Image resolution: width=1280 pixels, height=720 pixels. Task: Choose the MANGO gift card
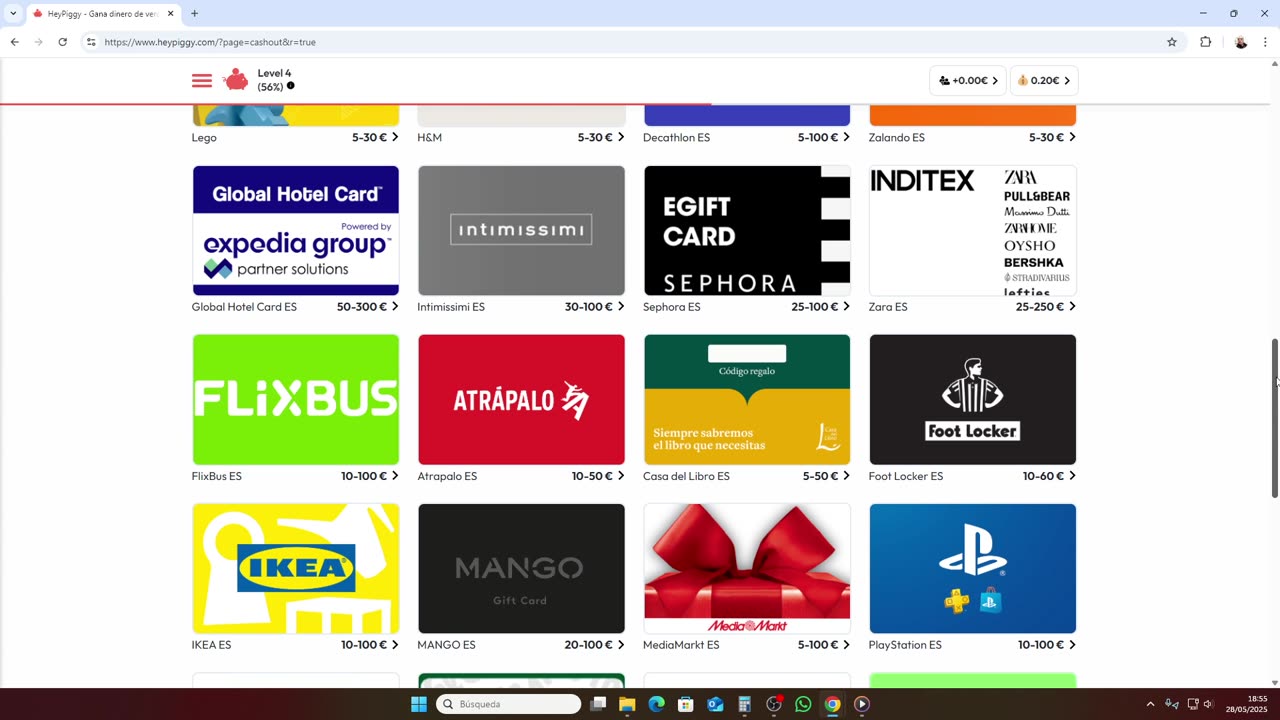(x=521, y=568)
